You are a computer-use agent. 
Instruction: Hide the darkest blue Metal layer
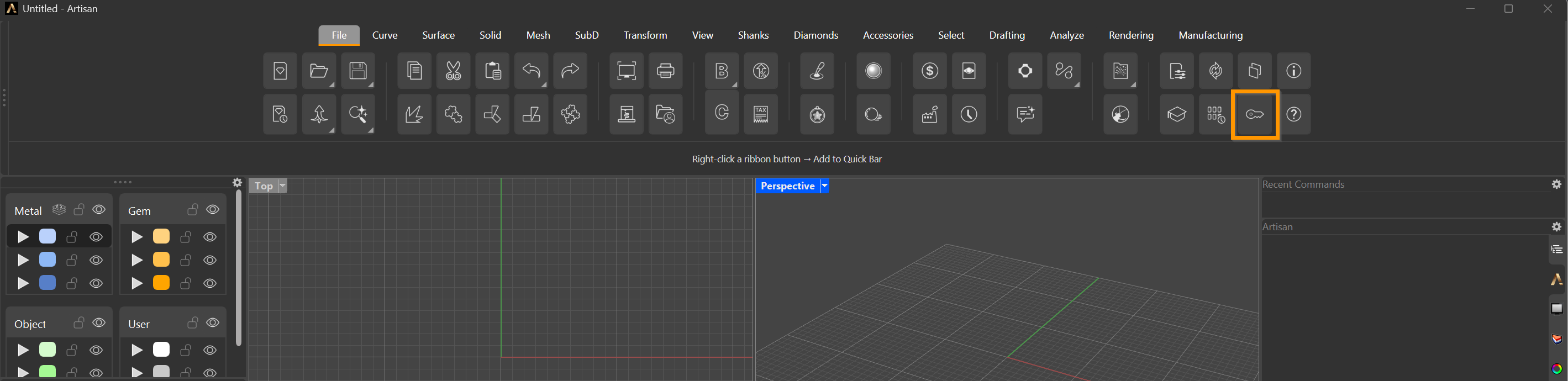pos(96,284)
